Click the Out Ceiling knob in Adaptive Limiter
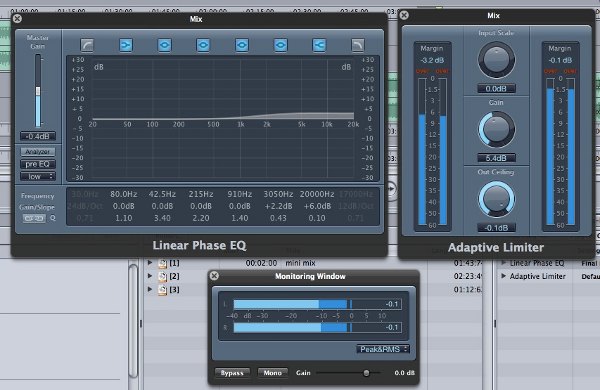Image resolution: width=600 pixels, height=390 pixels. point(496,199)
